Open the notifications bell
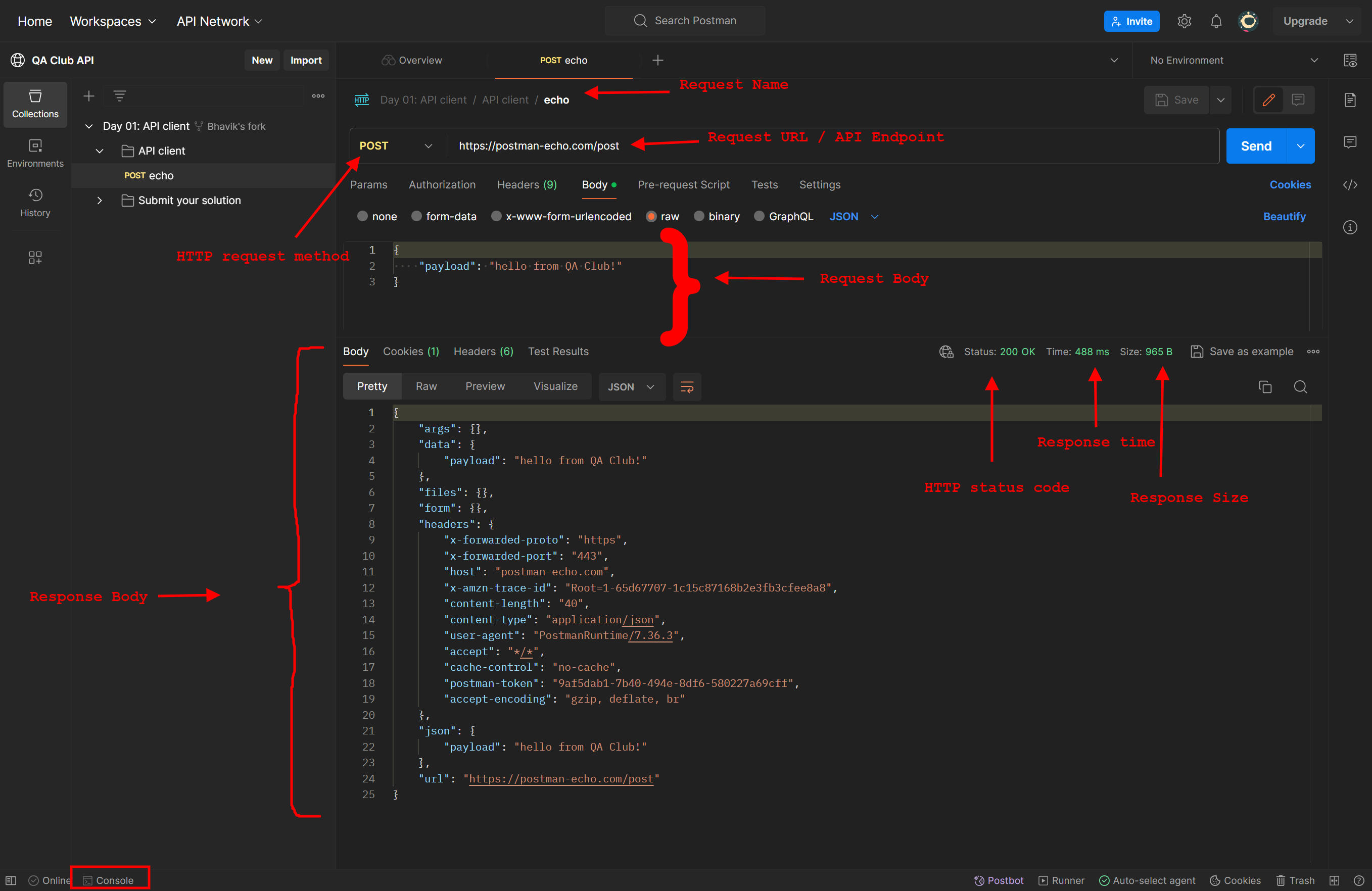 (x=1216, y=21)
